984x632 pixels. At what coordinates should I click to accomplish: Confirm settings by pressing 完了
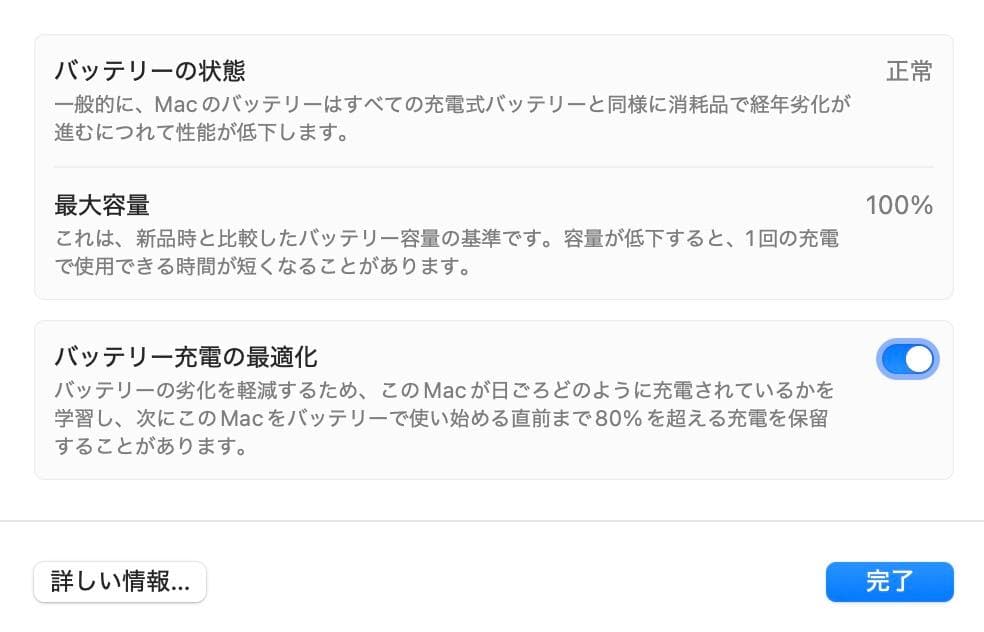tap(889, 581)
